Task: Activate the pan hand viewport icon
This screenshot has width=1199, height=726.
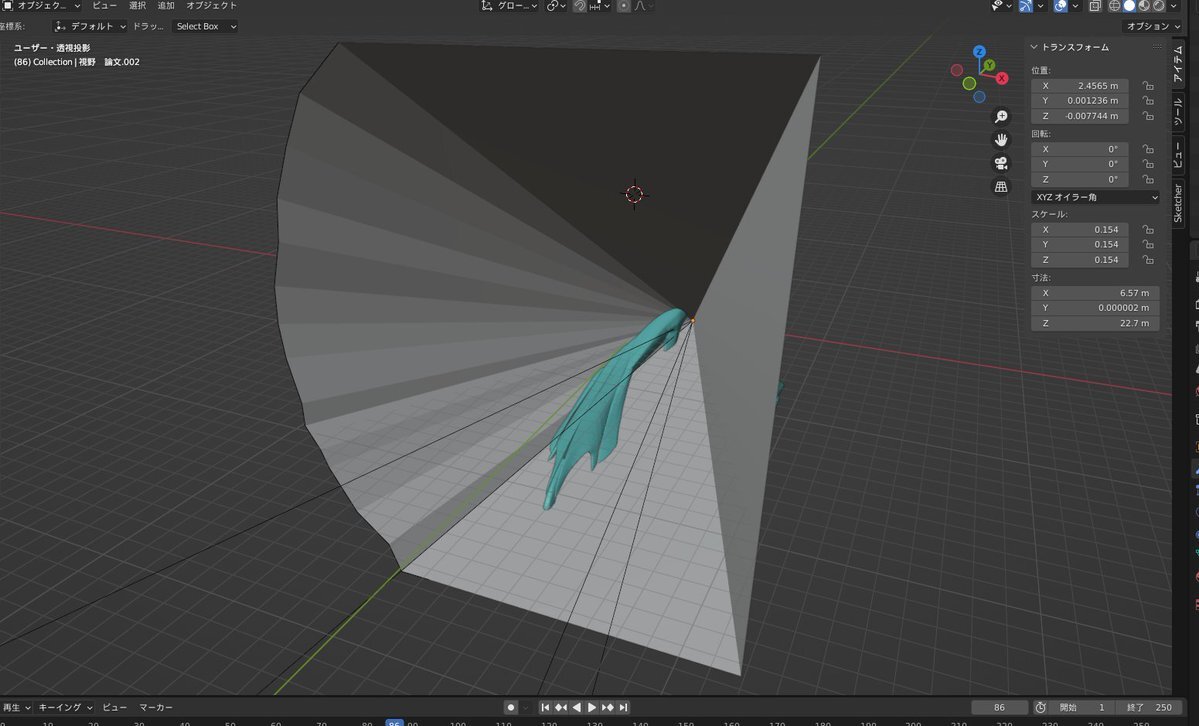Action: click(1000, 140)
